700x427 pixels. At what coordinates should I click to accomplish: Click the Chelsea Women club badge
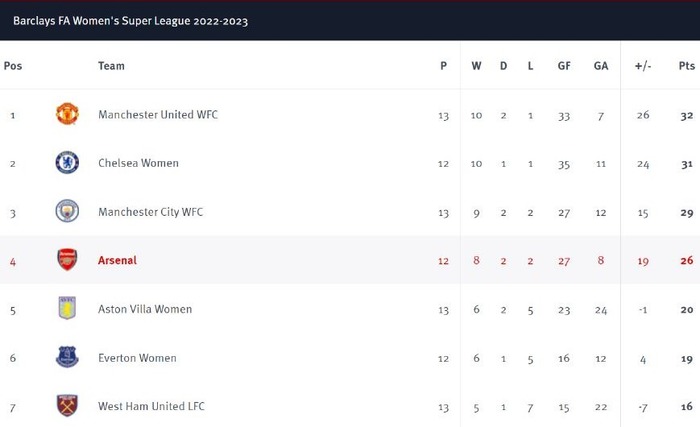tap(67, 163)
